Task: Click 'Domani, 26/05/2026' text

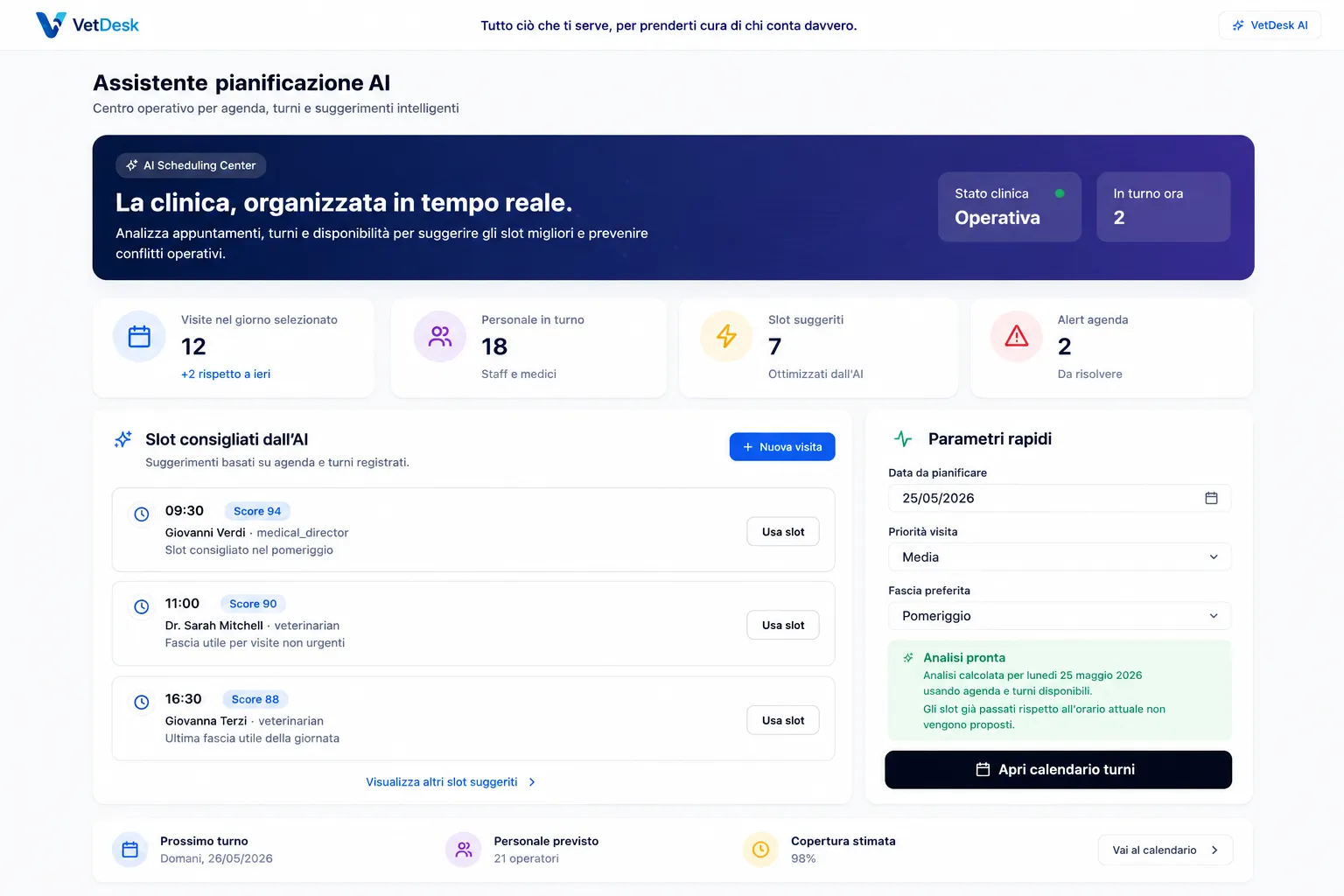Action: click(216, 858)
